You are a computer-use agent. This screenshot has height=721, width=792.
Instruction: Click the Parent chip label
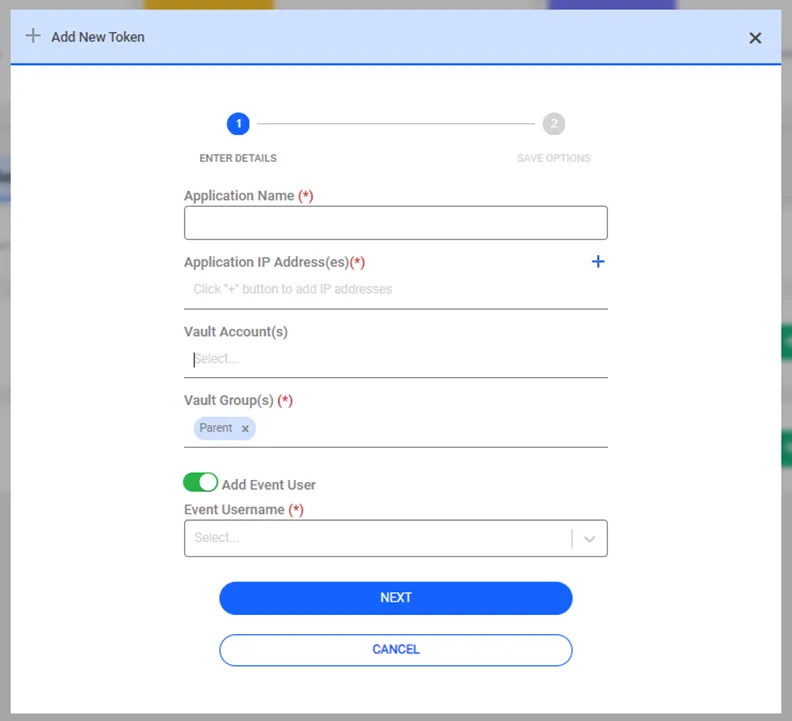point(216,428)
